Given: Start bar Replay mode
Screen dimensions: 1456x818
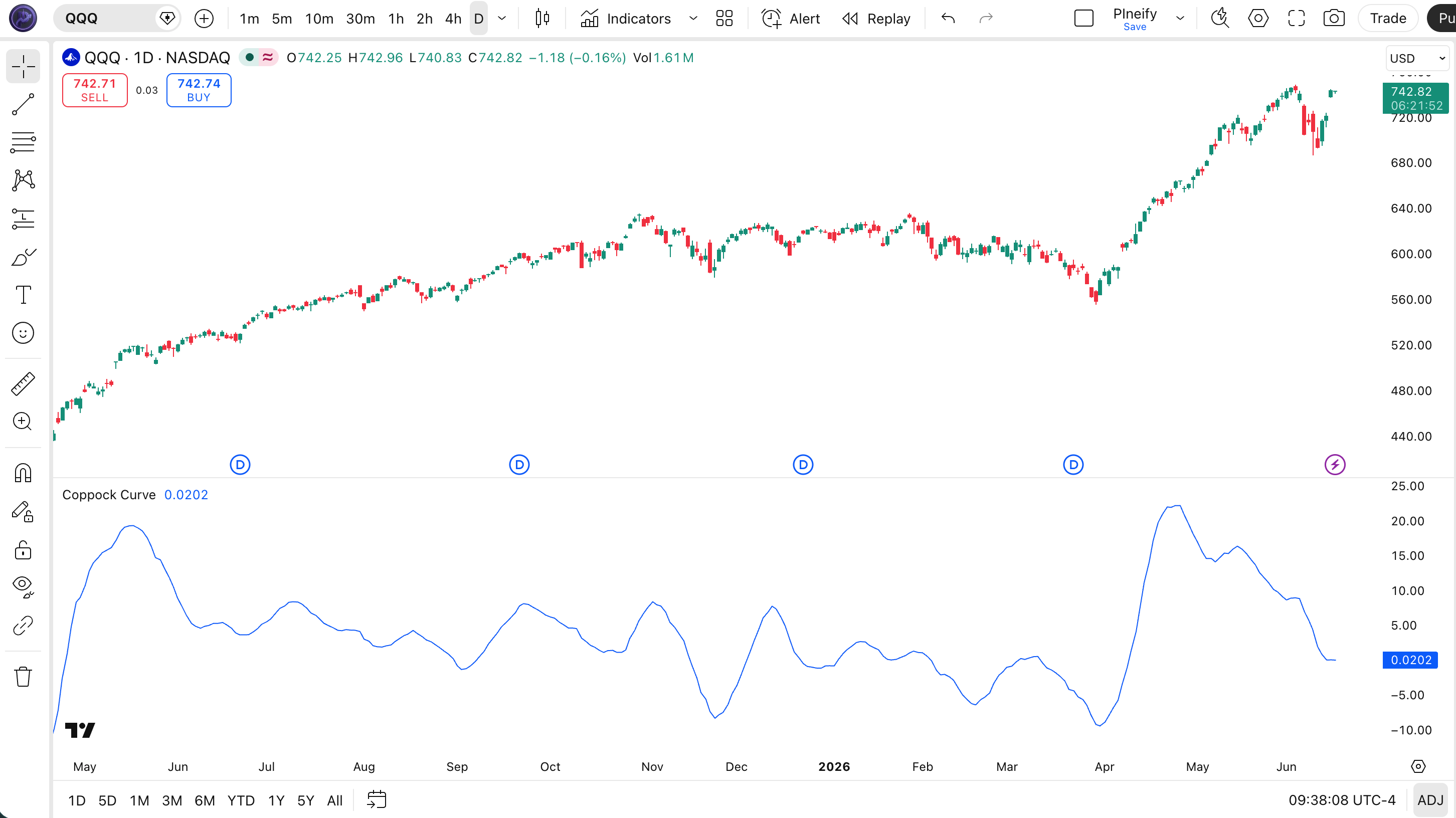Looking at the screenshot, I should click(x=876, y=19).
